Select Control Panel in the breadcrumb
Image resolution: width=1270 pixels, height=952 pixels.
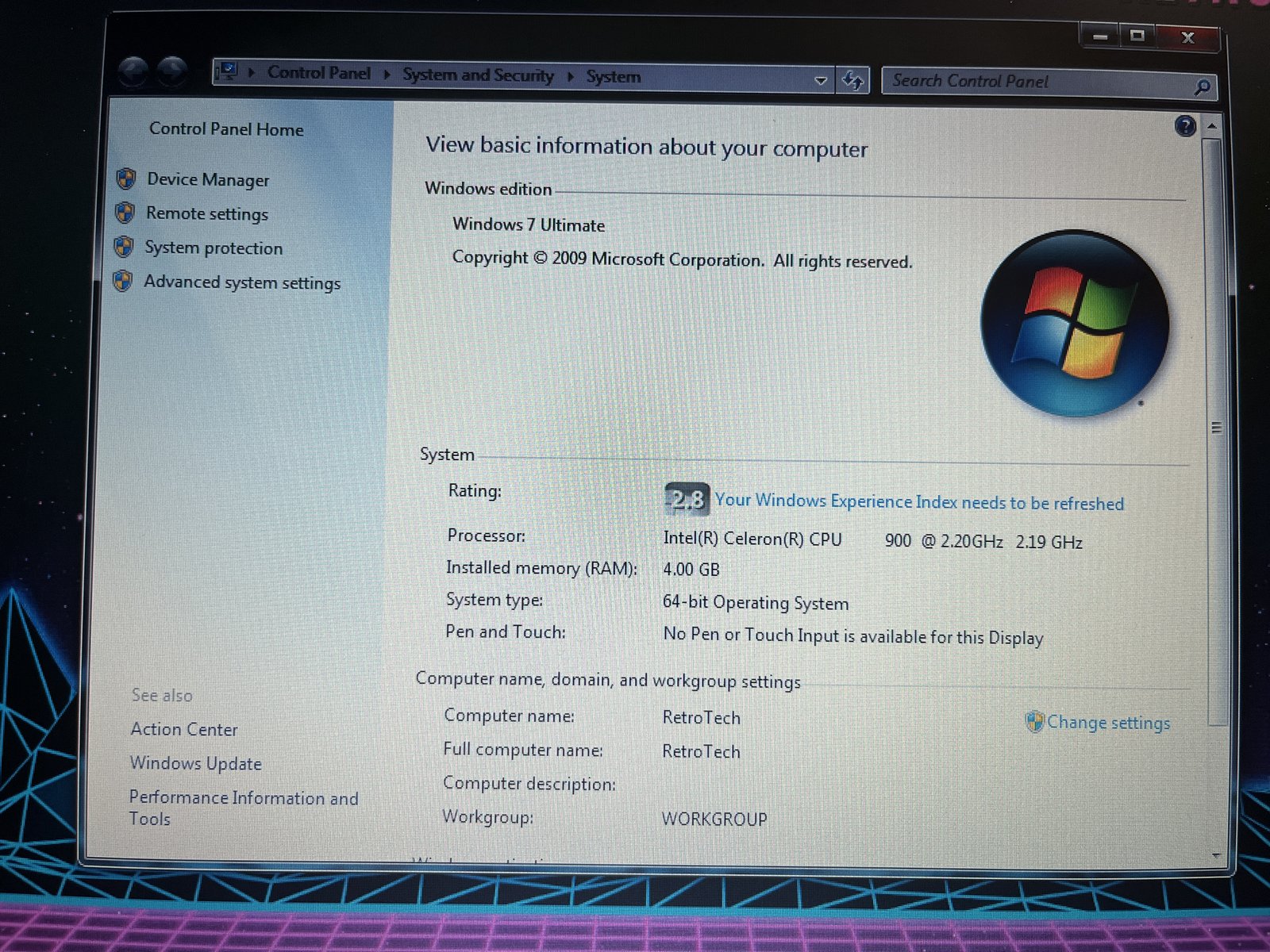pos(319,73)
